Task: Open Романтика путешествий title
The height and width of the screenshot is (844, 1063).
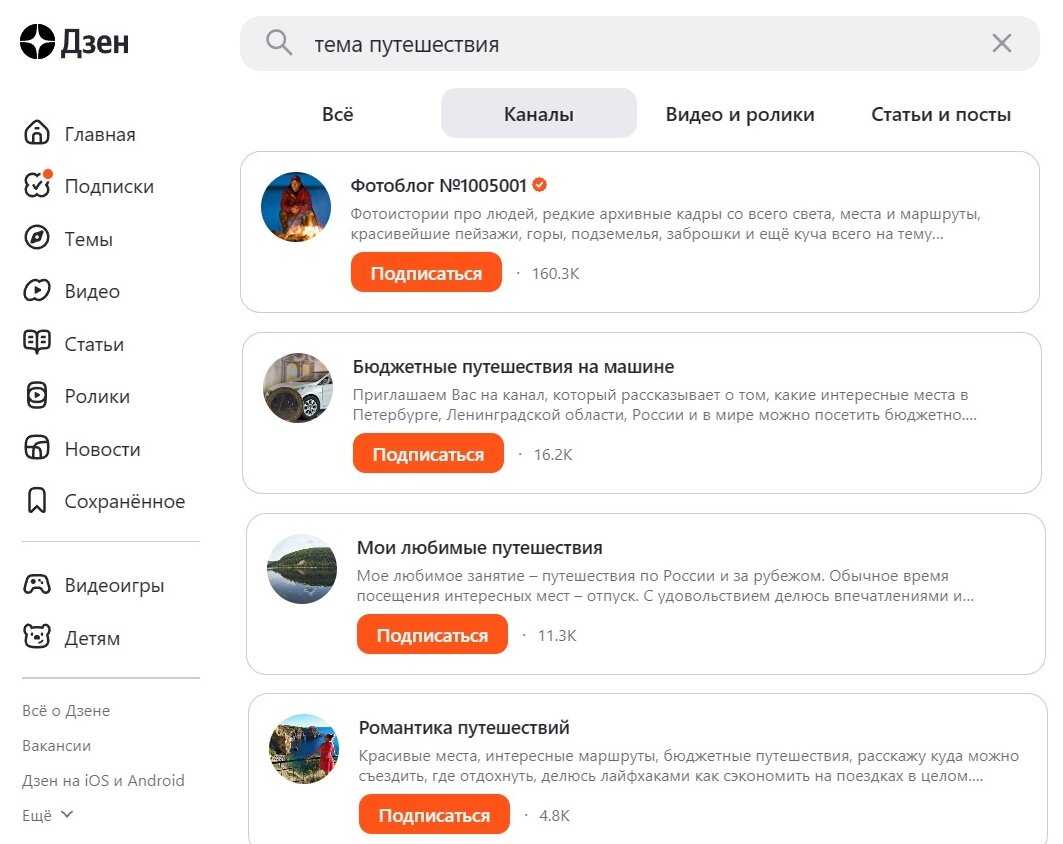Action: coord(464,727)
